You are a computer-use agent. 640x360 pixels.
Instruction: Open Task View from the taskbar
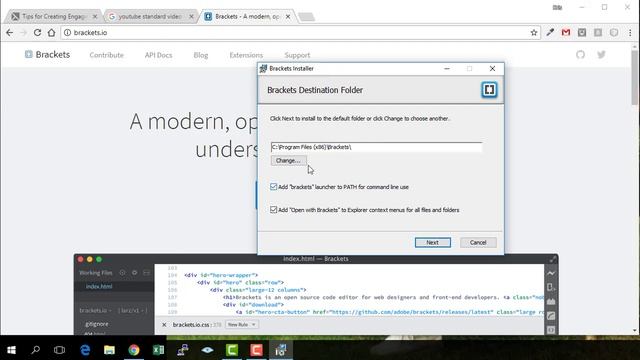coord(60,350)
